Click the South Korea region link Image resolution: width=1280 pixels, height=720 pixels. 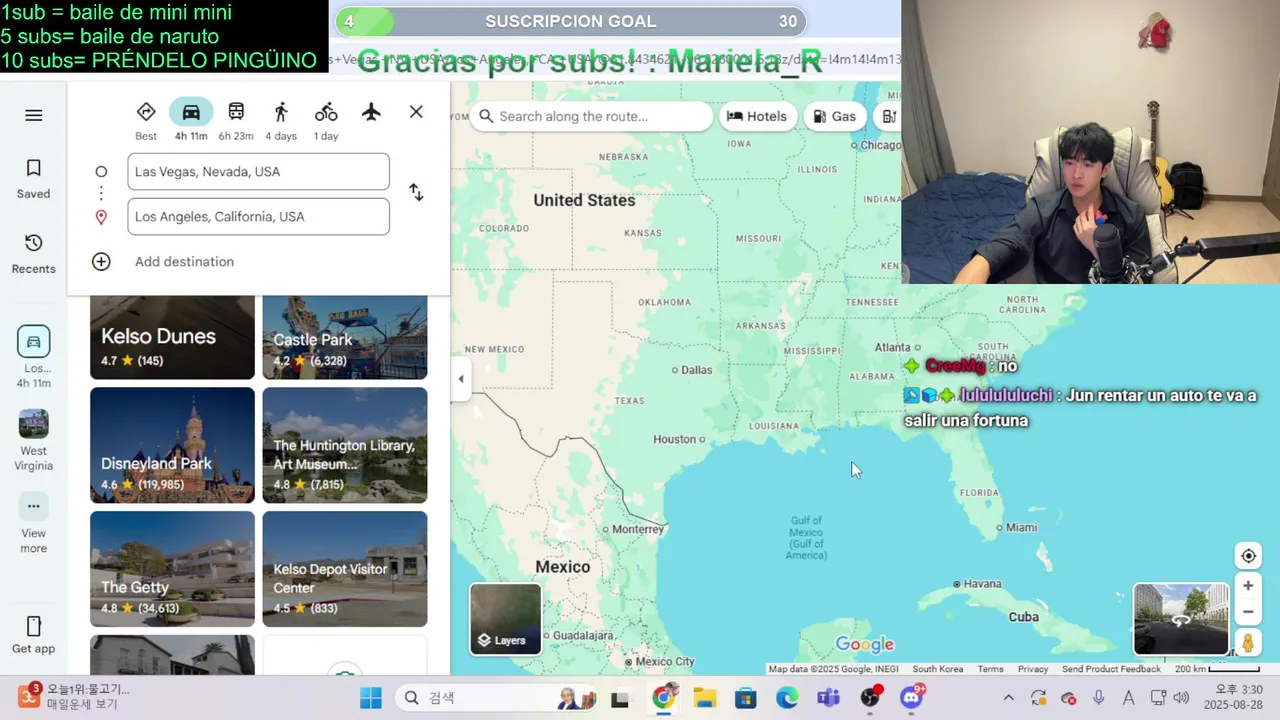938,669
